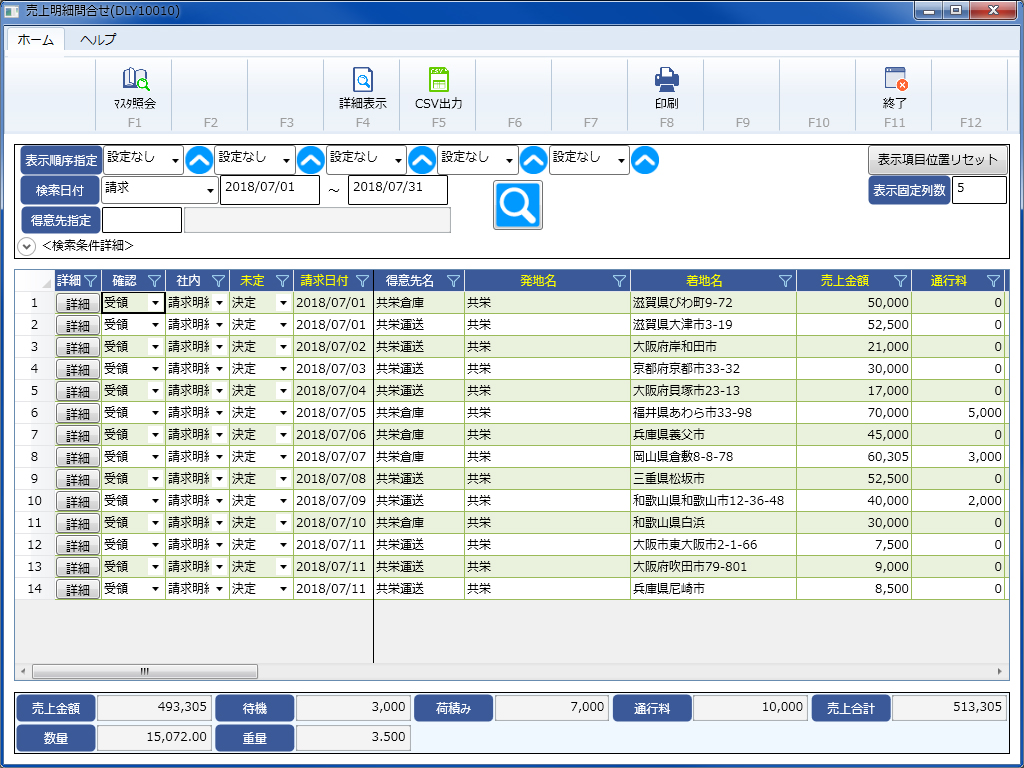The image size is (1024, 768).
Task: Open third 設定なし sort dropdown
Action: pos(366,160)
